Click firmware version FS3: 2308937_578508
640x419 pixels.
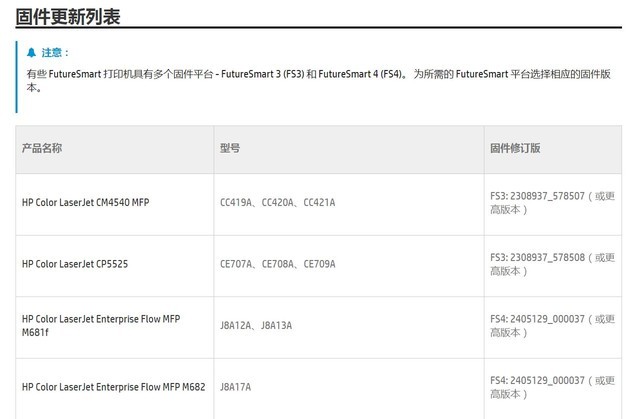tap(538, 257)
